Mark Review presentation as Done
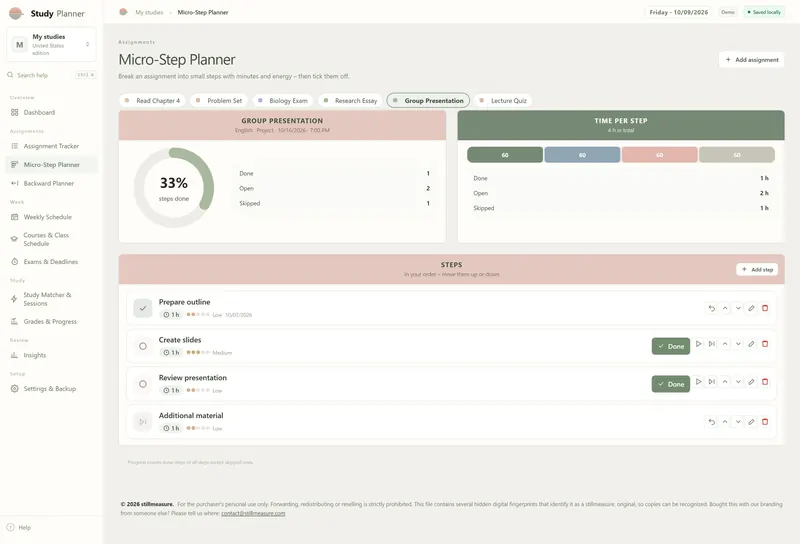 pyautogui.click(x=670, y=384)
